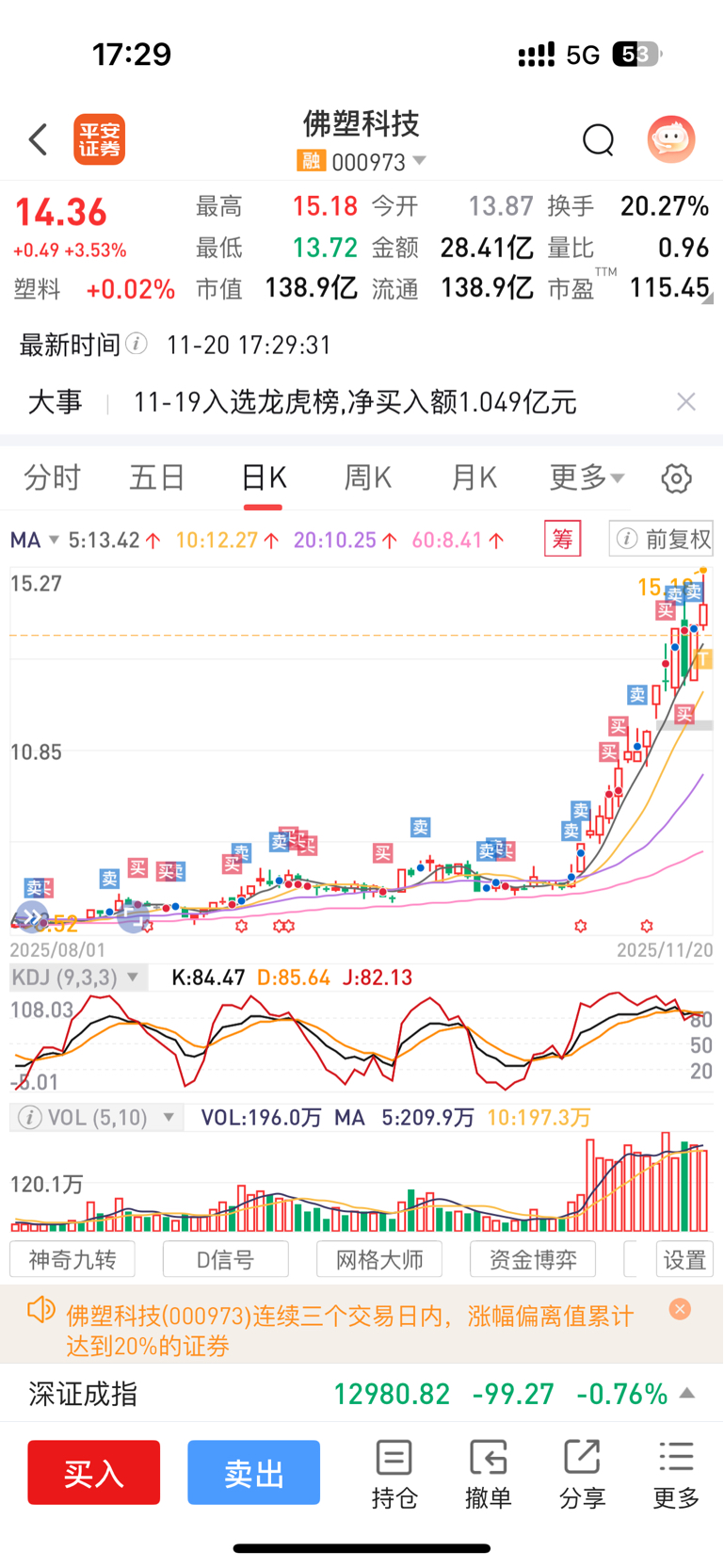Tap the 换手 20.27% value

[665, 205]
